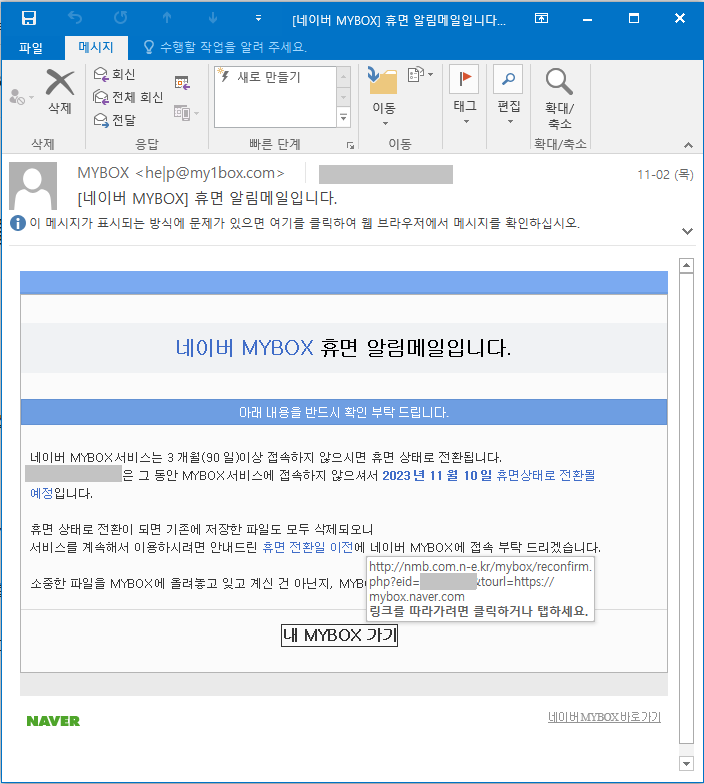Click the NAVER logo
The width and height of the screenshot is (704, 784).
[53, 721]
